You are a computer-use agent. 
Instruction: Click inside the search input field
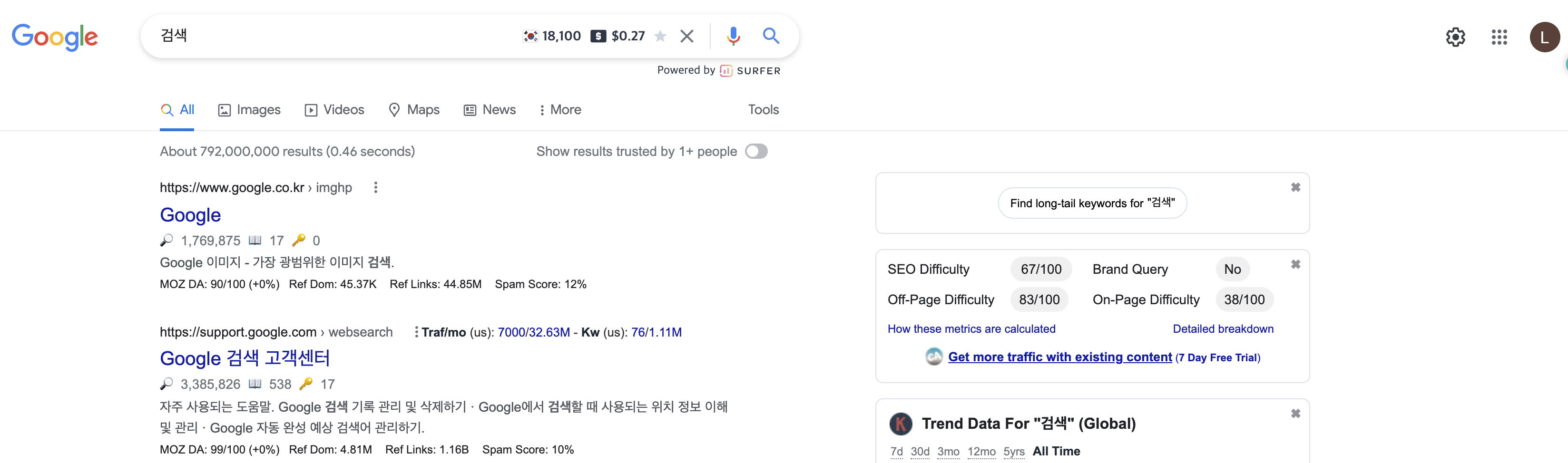click(335, 36)
